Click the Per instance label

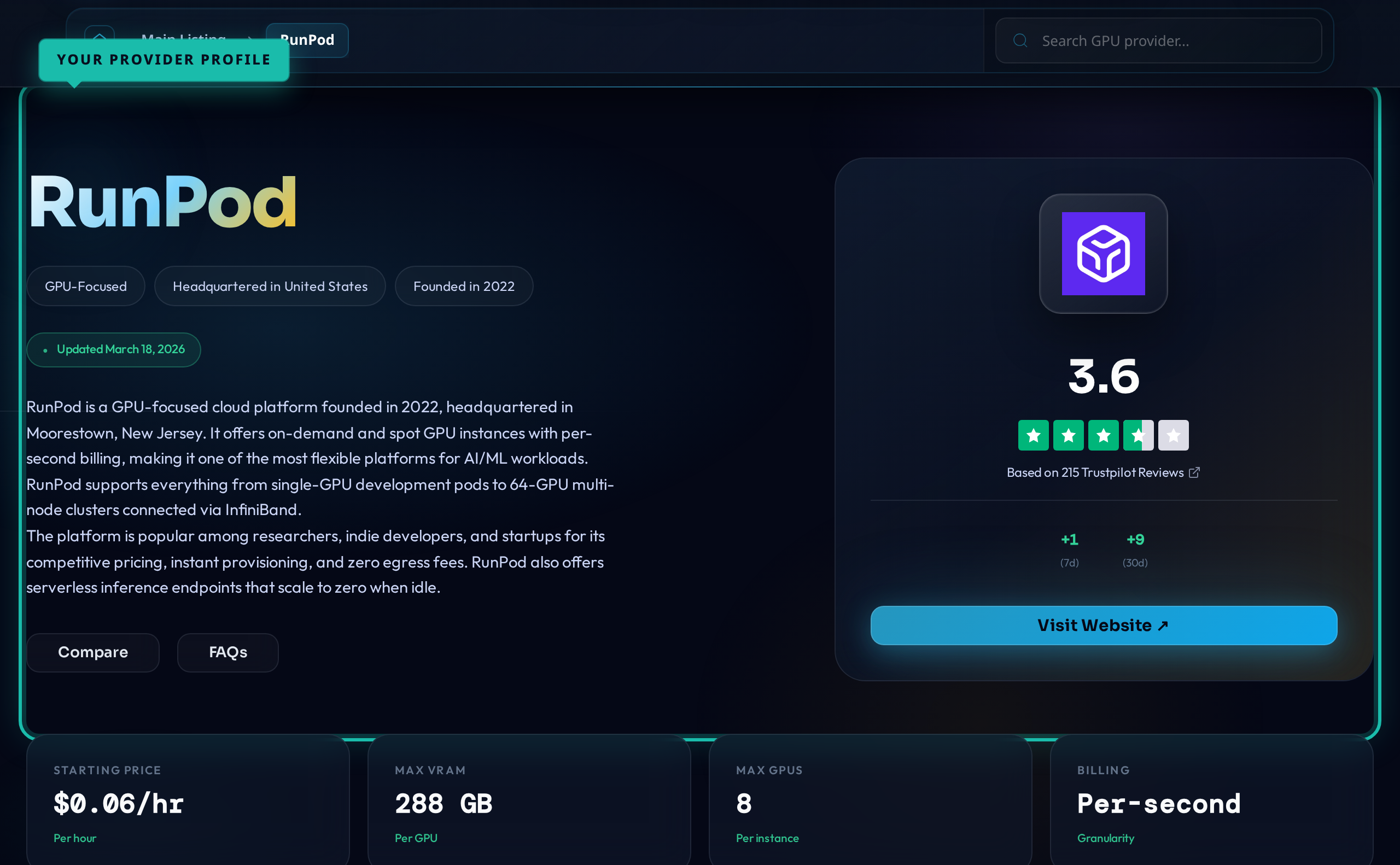coord(767,838)
